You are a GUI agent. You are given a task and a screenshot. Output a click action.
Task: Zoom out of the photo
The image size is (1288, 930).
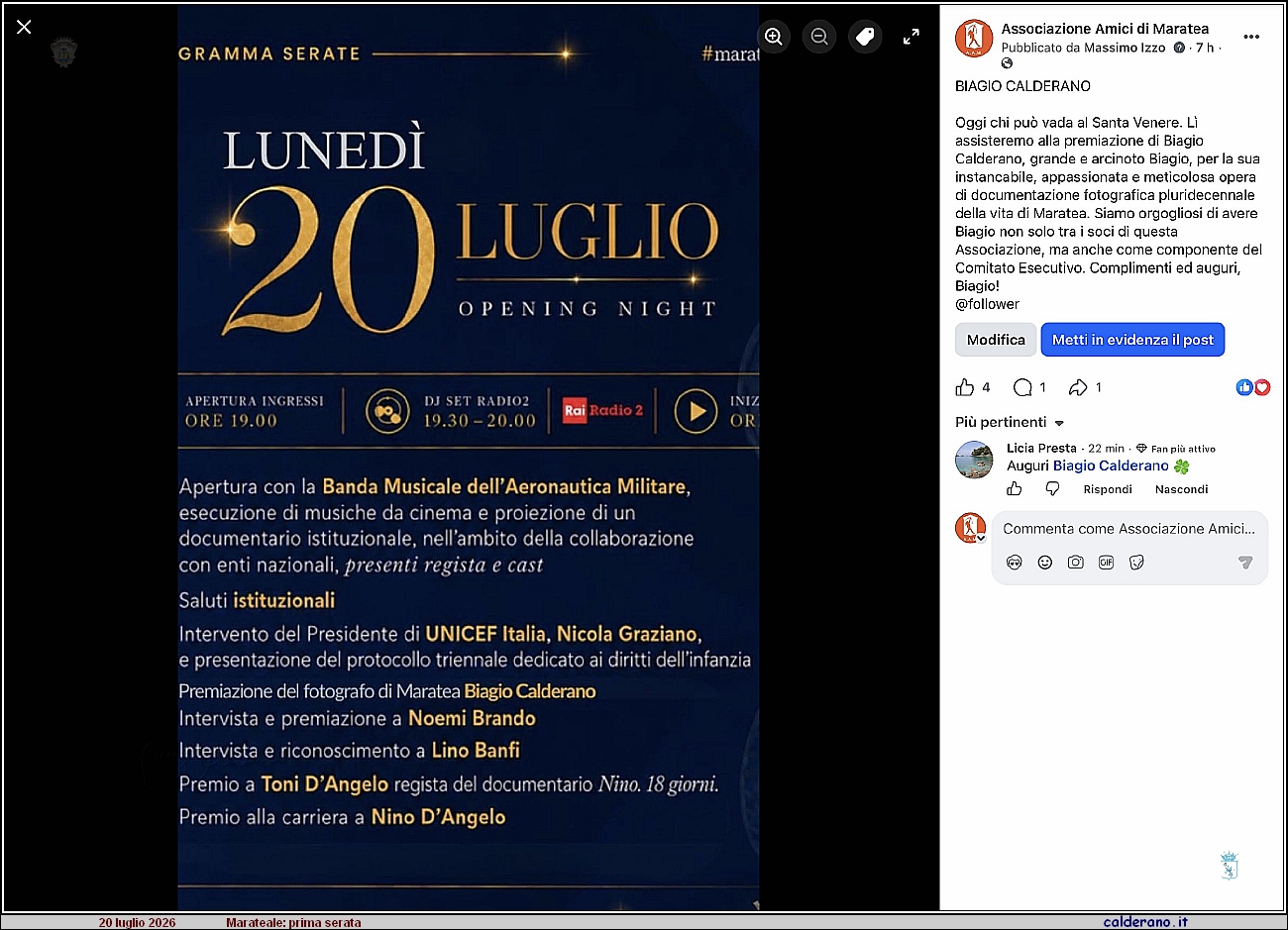click(819, 37)
